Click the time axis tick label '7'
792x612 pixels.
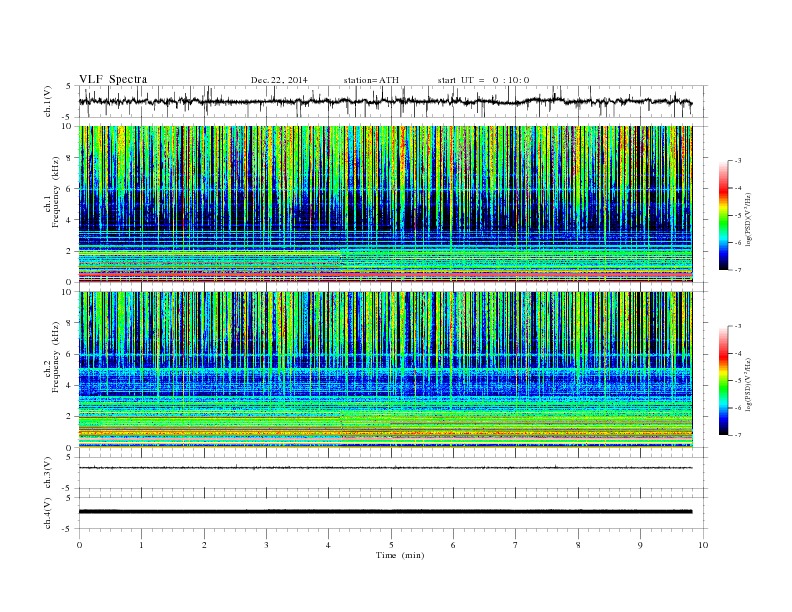(x=516, y=545)
